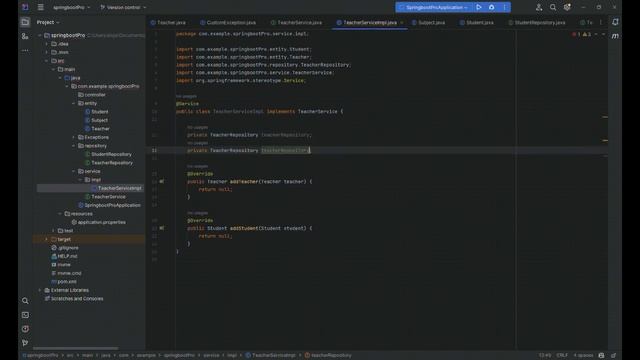Open HELP.md file
This screenshot has height=360, width=640.
coord(64,256)
